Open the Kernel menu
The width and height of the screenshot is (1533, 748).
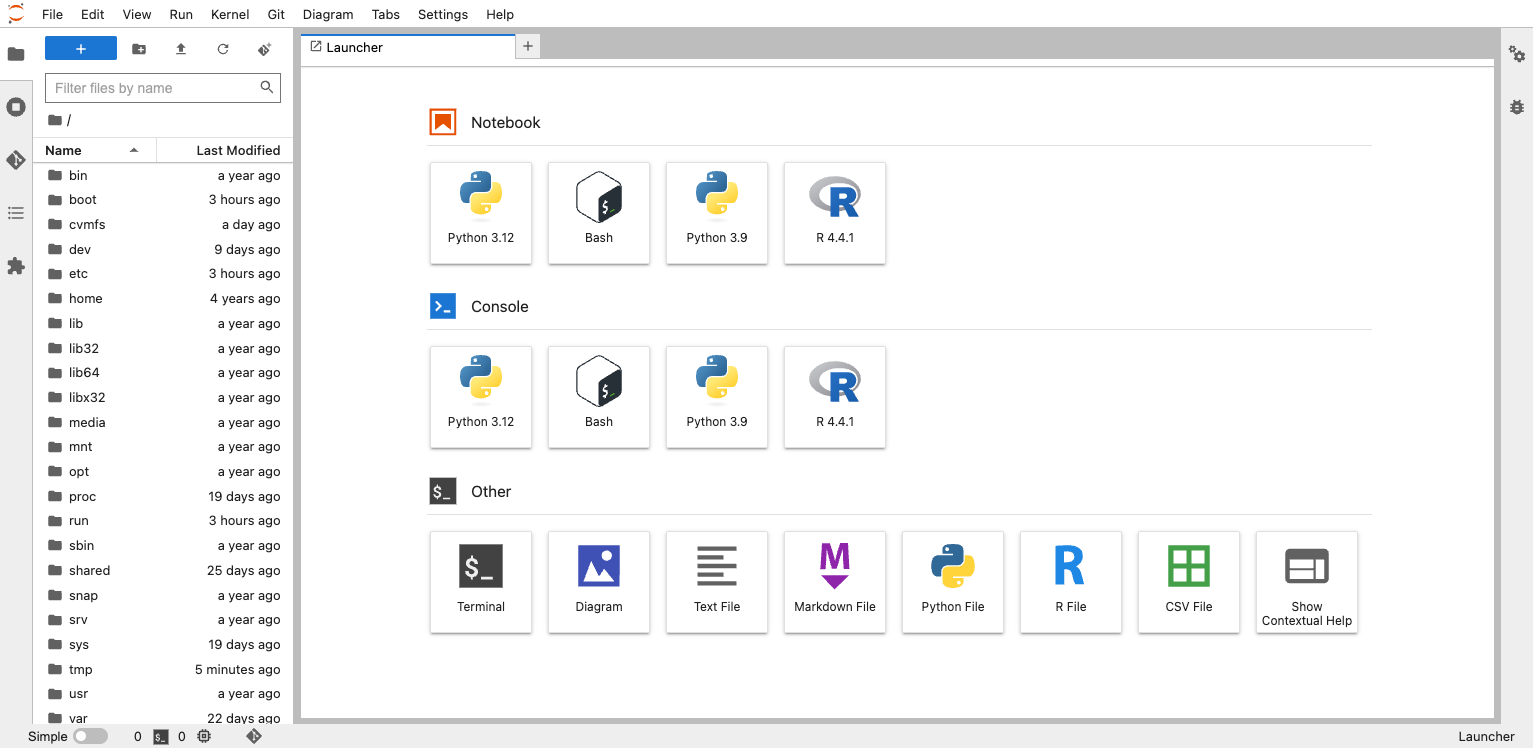(230, 14)
